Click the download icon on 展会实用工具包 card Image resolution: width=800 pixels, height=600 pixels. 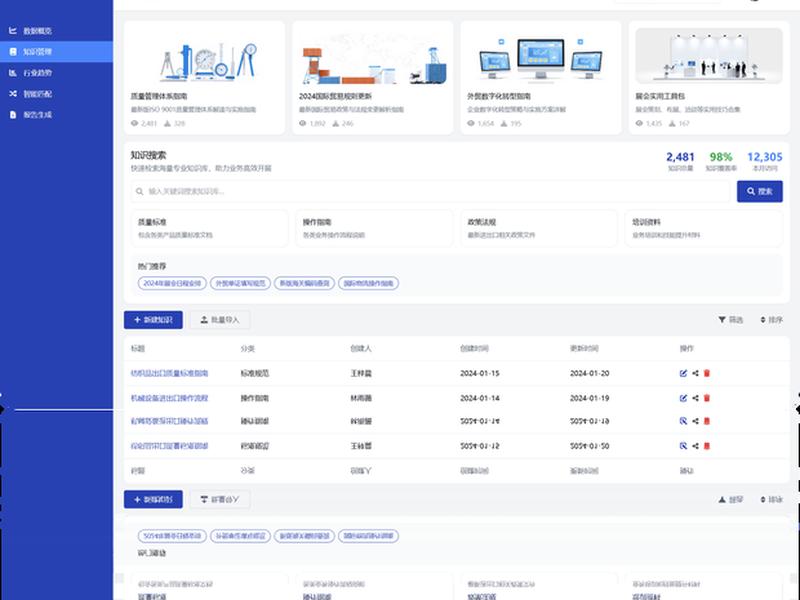click(x=672, y=123)
